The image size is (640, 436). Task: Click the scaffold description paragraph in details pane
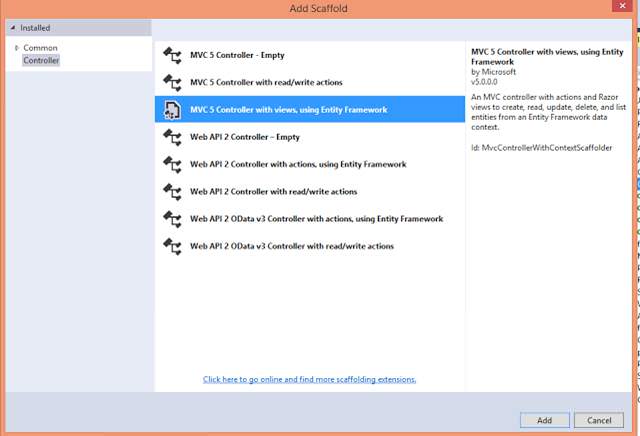tap(548, 112)
